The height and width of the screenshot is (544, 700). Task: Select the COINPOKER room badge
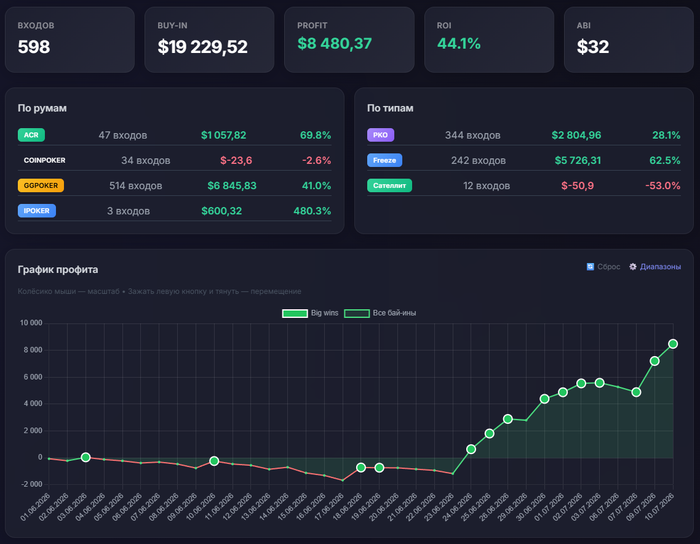coord(44,160)
